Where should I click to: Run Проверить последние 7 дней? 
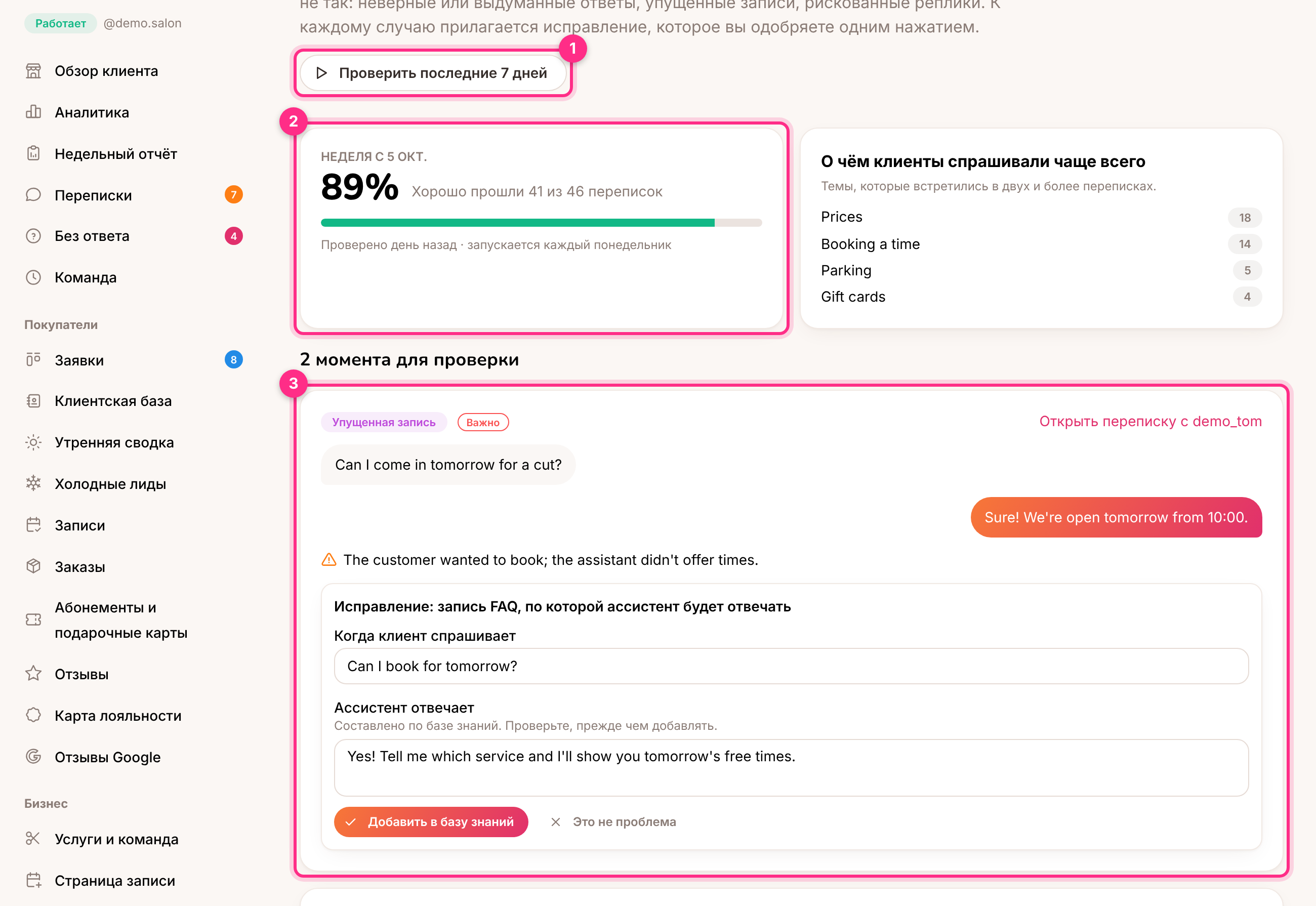433,73
